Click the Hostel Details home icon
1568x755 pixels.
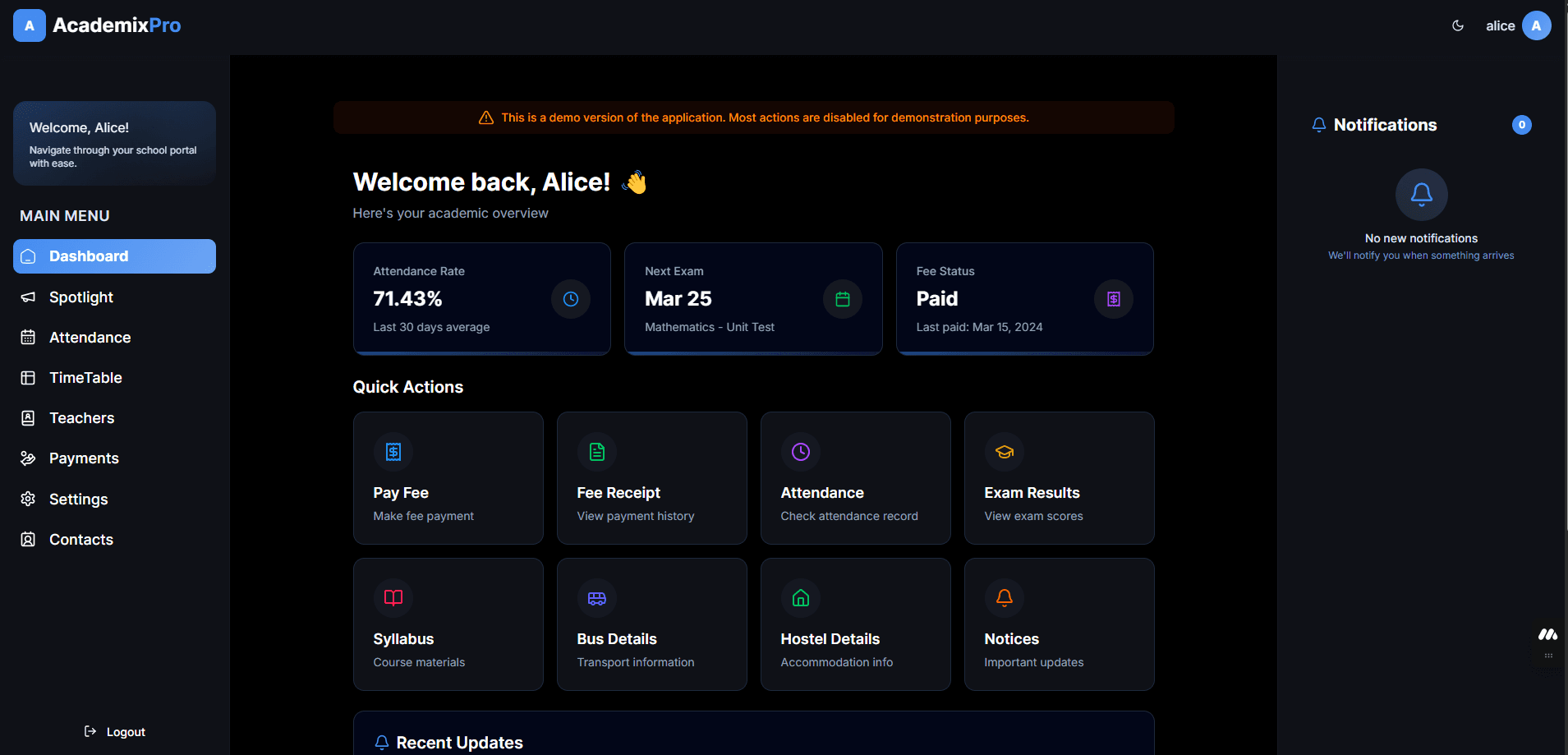(800, 598)
